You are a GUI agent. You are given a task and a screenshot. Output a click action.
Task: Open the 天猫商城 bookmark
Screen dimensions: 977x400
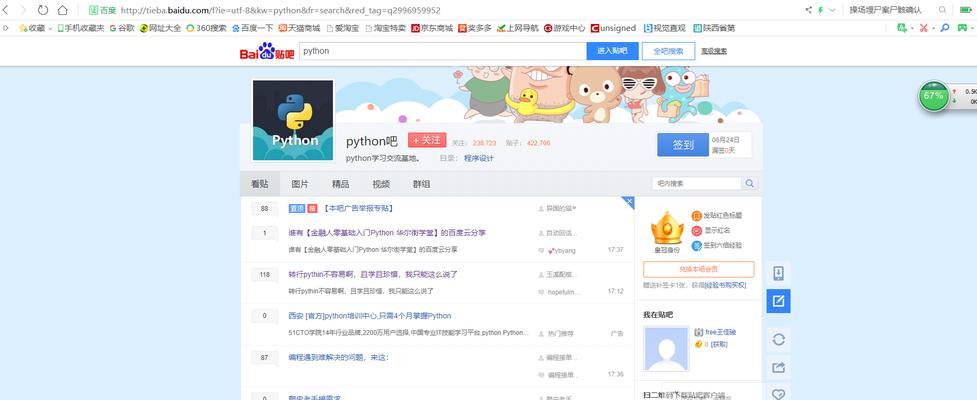coord(299,28)
